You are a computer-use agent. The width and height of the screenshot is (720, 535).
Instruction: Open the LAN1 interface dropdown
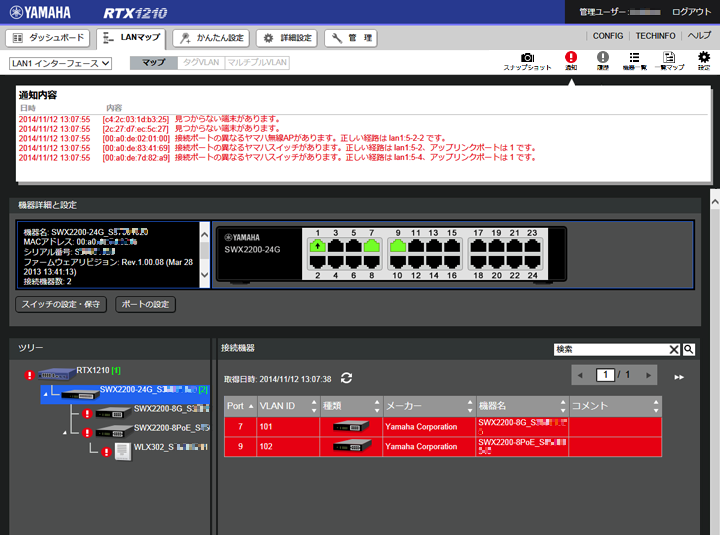click(x=60, y=63)
